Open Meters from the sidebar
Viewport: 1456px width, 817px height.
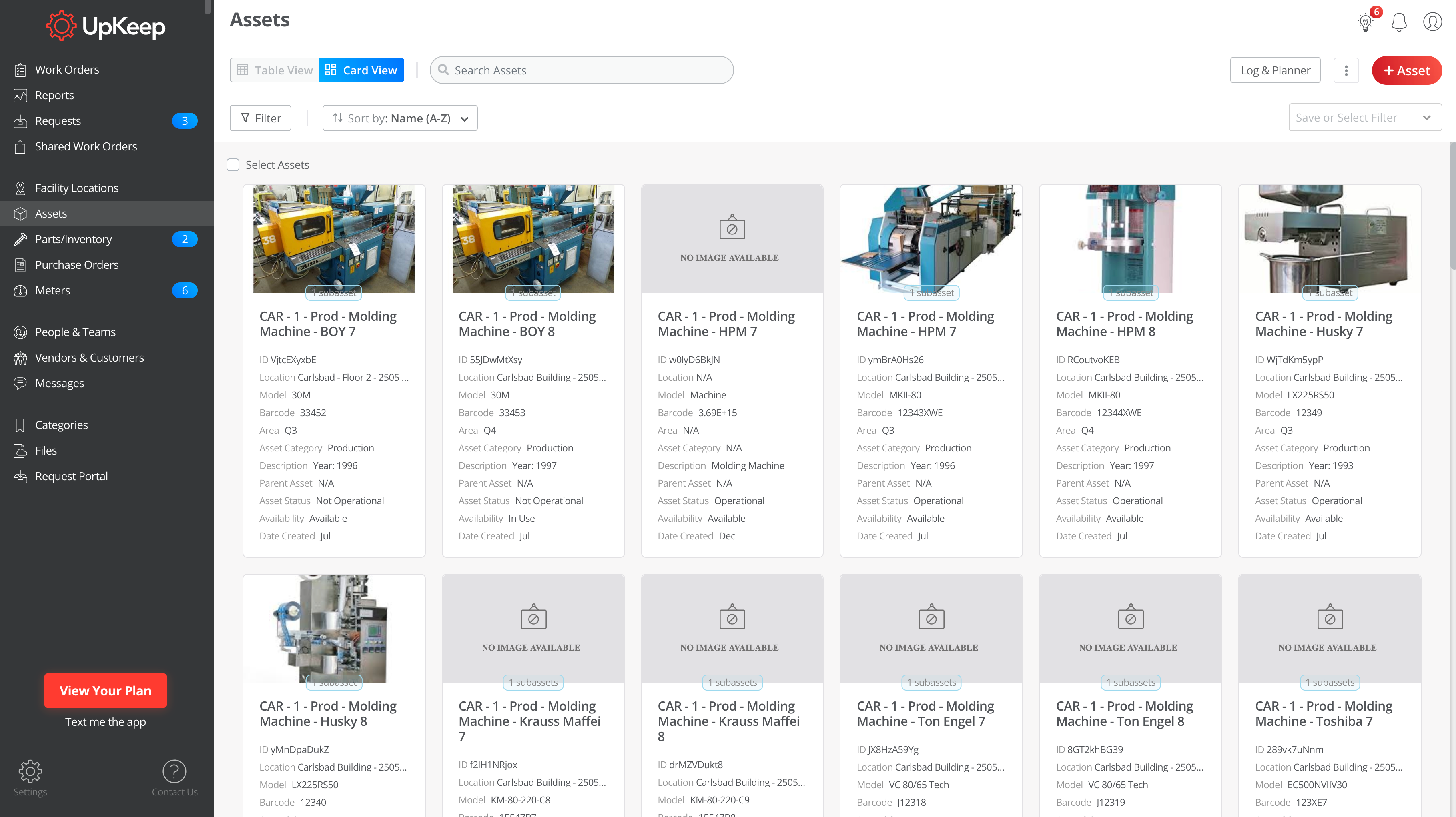[52, 290]
